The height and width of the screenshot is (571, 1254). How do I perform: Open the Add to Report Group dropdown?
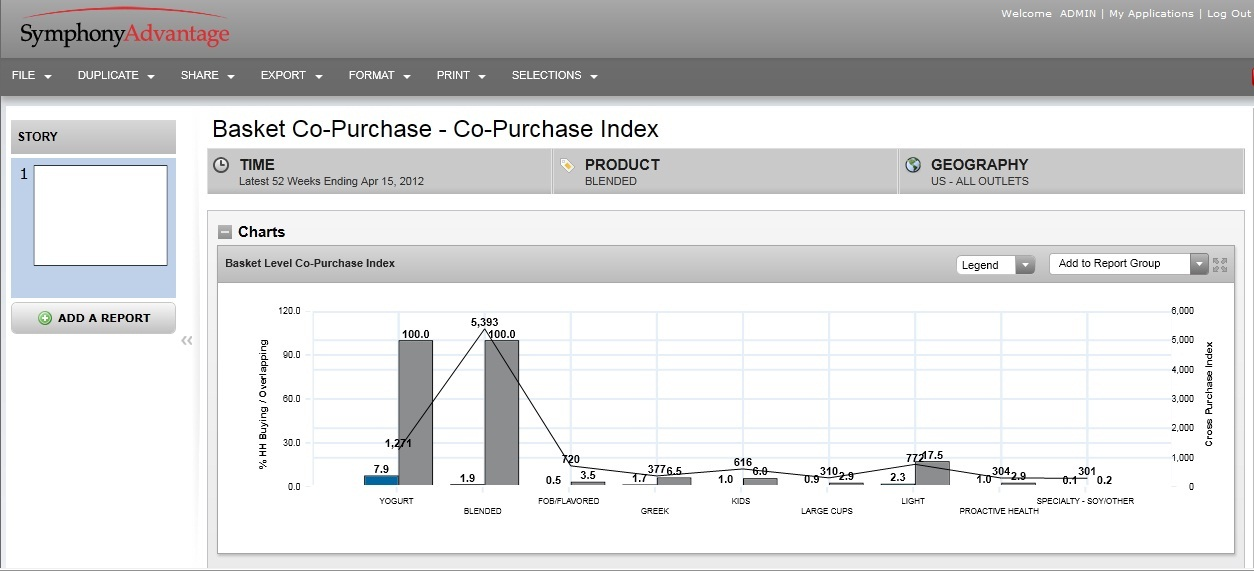pyautogui.click(x=1128, y=264)
